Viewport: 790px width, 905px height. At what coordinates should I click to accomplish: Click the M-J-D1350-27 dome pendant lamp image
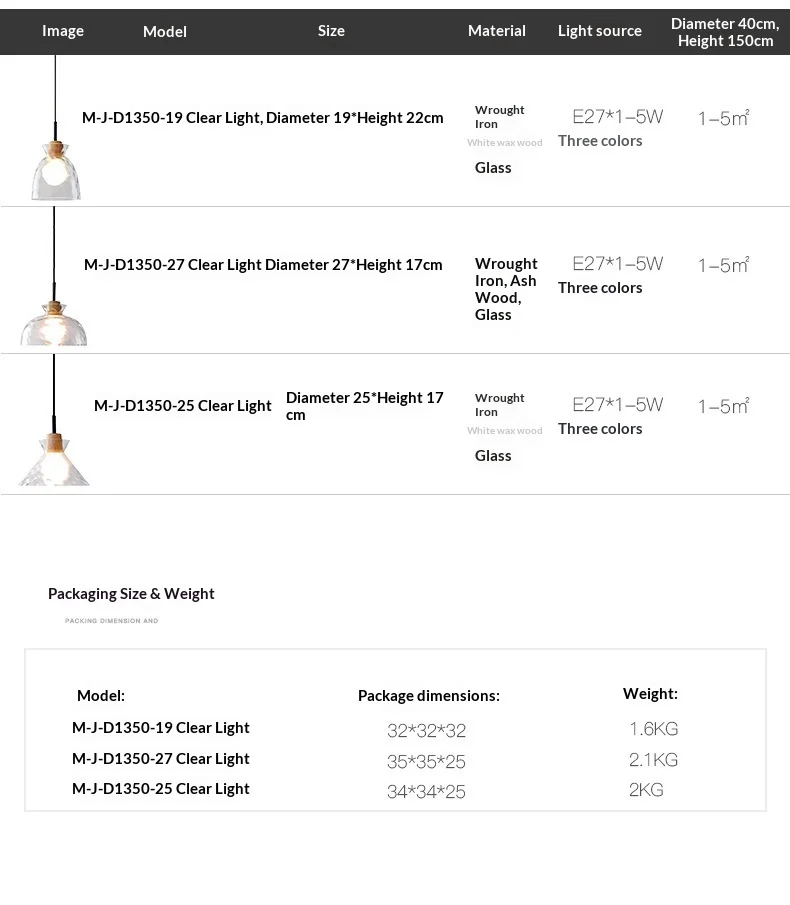54,276
